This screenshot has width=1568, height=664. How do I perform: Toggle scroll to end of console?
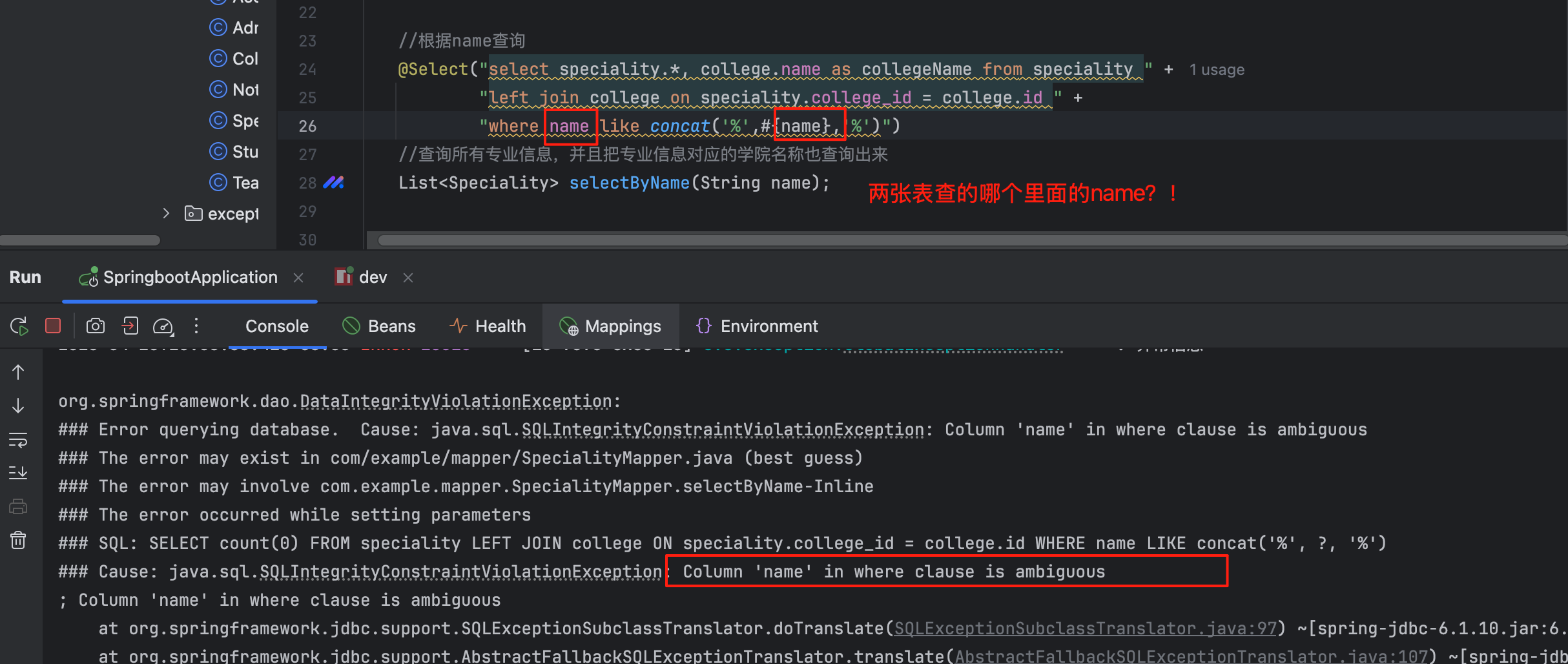[18, 473]
